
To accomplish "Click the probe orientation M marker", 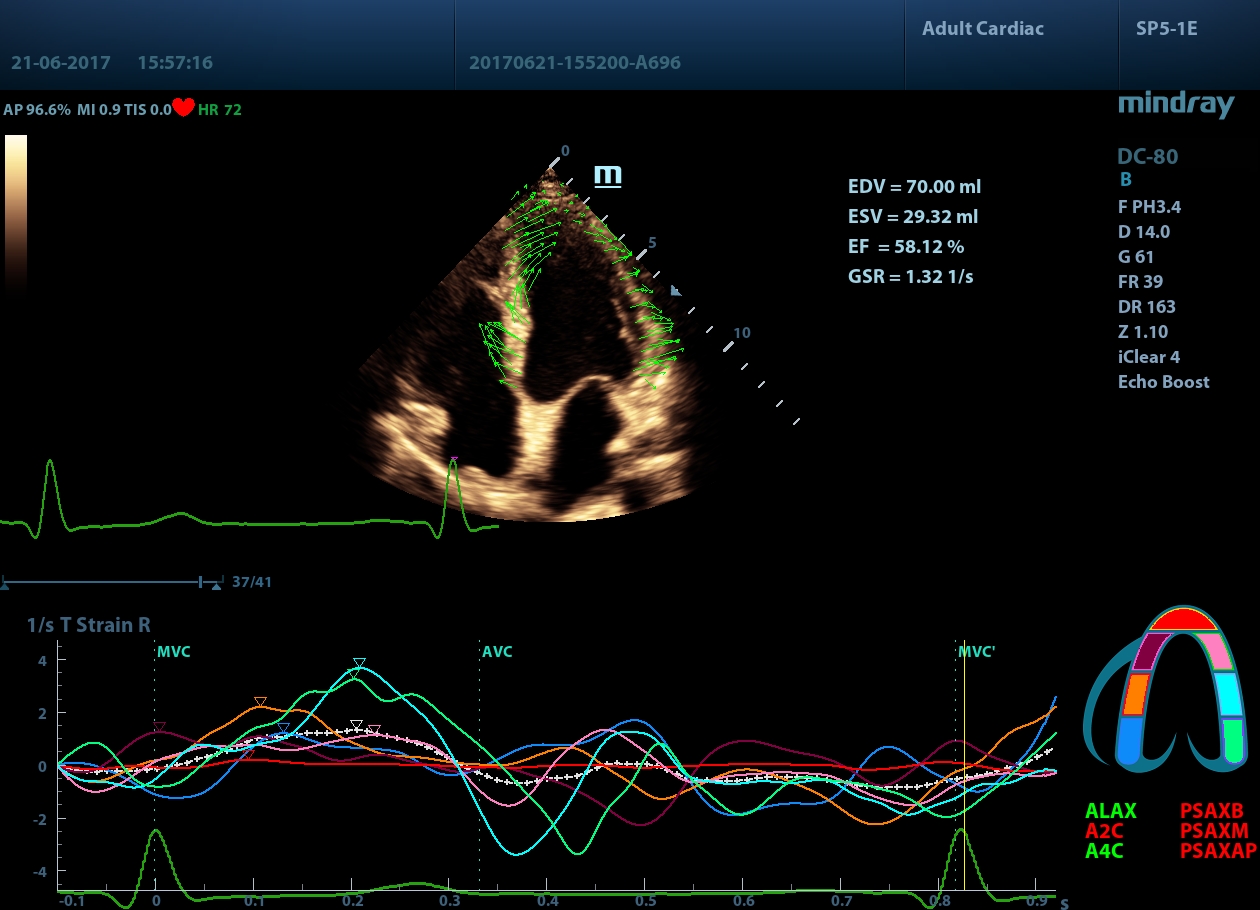I will (608, 176).
